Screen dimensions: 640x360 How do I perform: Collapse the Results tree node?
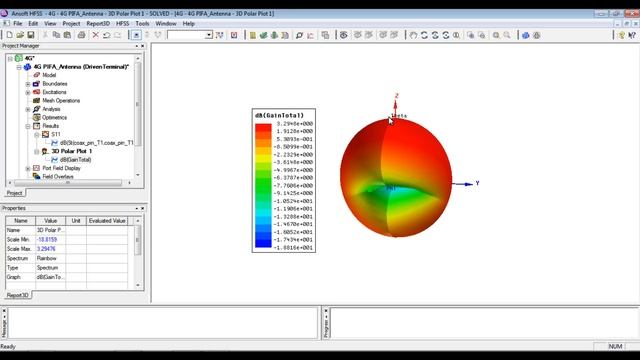pos(28,127)
